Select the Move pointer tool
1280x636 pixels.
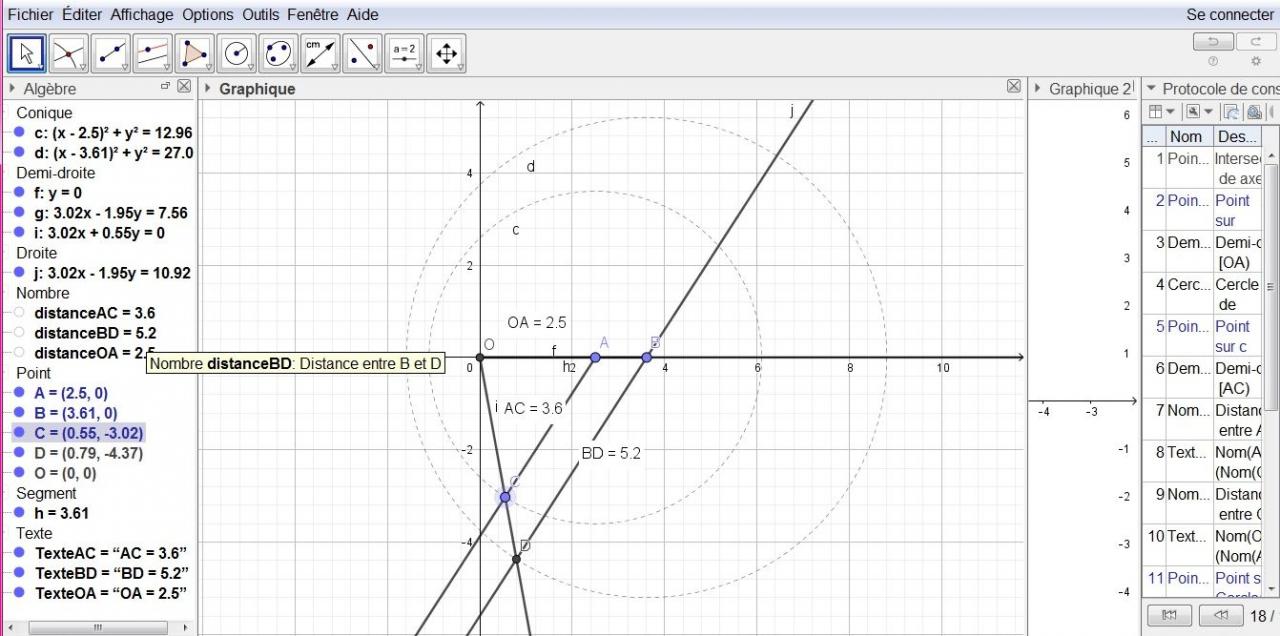click(x=27, y=54)
